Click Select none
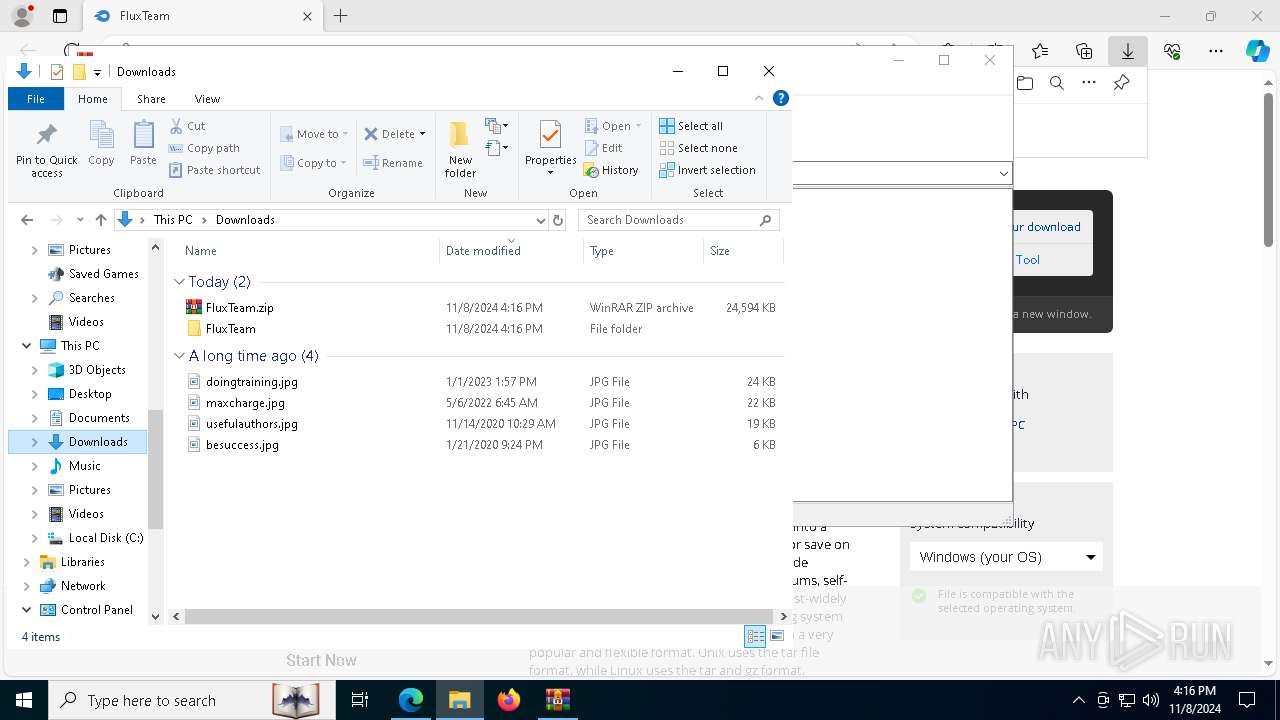Viewport: 1280px width, 720px height. pyautogui.click(x=698, y=148)
